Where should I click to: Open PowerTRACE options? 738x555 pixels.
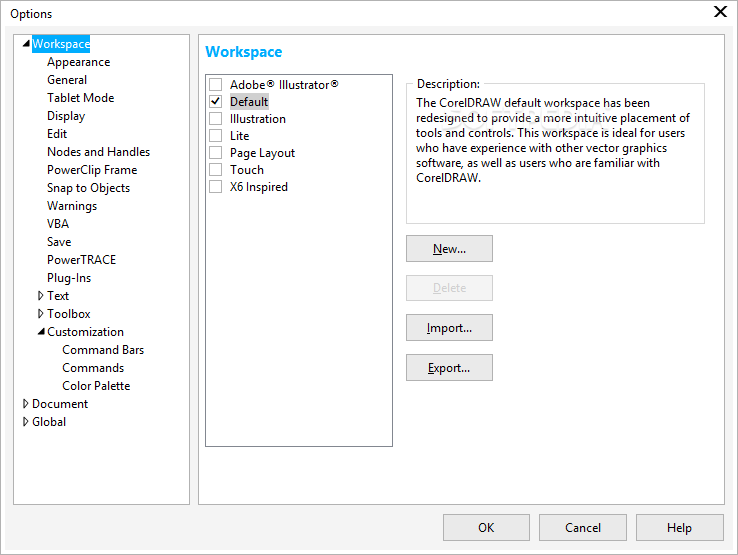click(81, 260)
